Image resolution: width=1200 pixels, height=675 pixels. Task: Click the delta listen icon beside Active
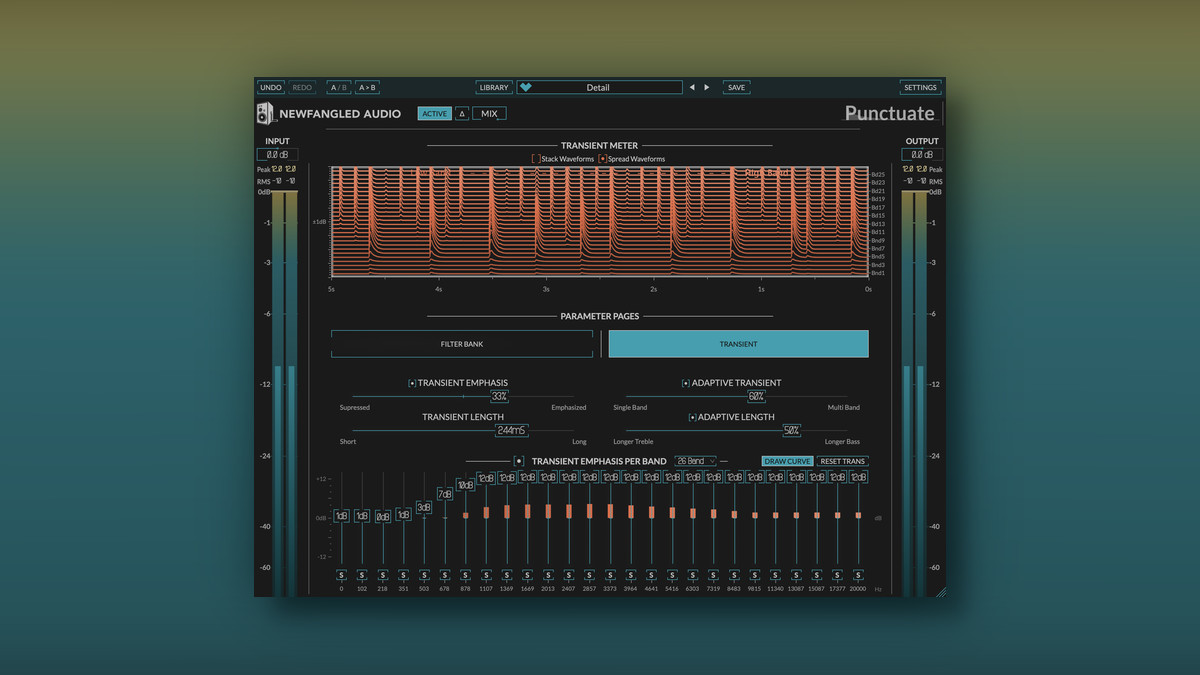(461, 114)
